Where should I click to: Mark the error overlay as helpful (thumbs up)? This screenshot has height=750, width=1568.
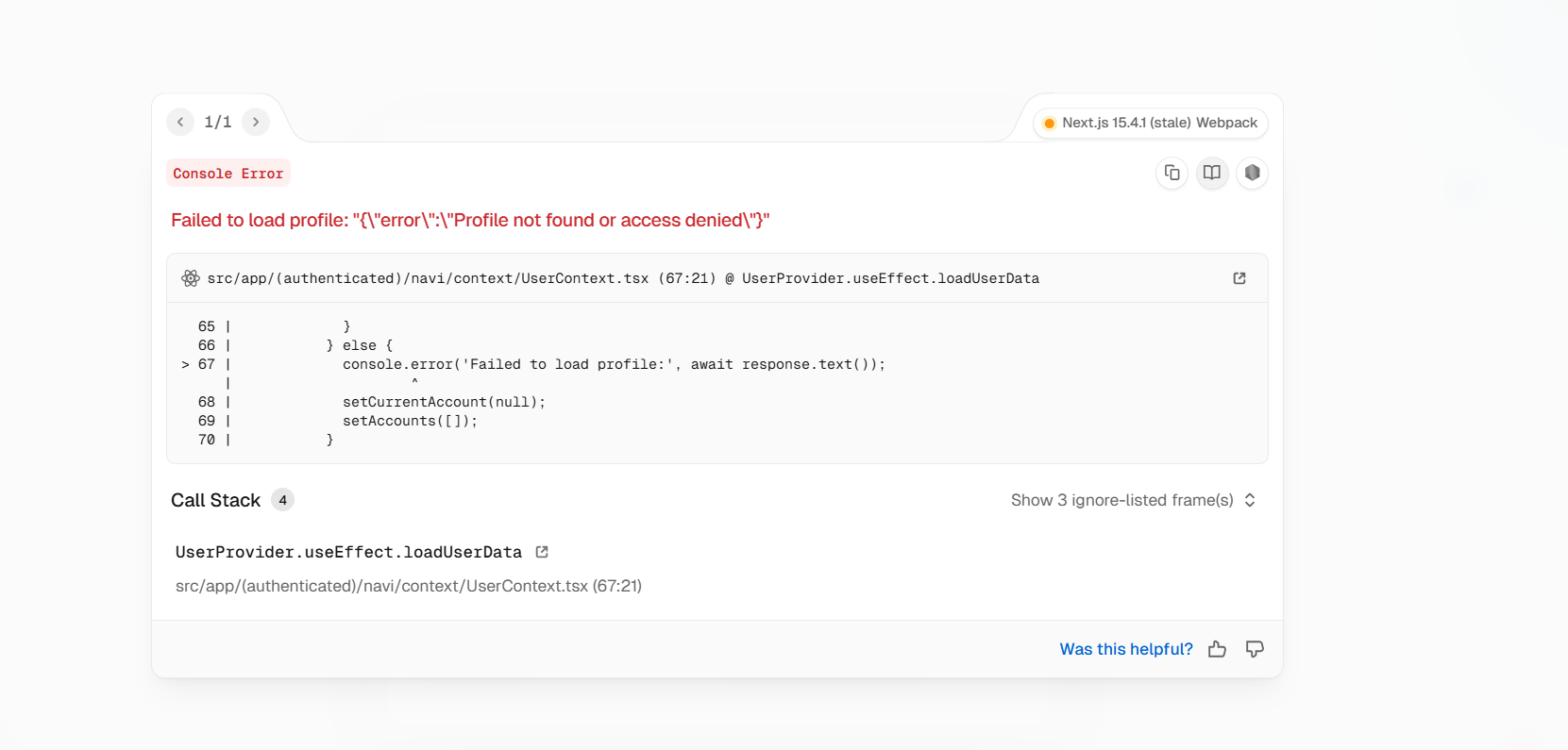[x=1217, y=649]
